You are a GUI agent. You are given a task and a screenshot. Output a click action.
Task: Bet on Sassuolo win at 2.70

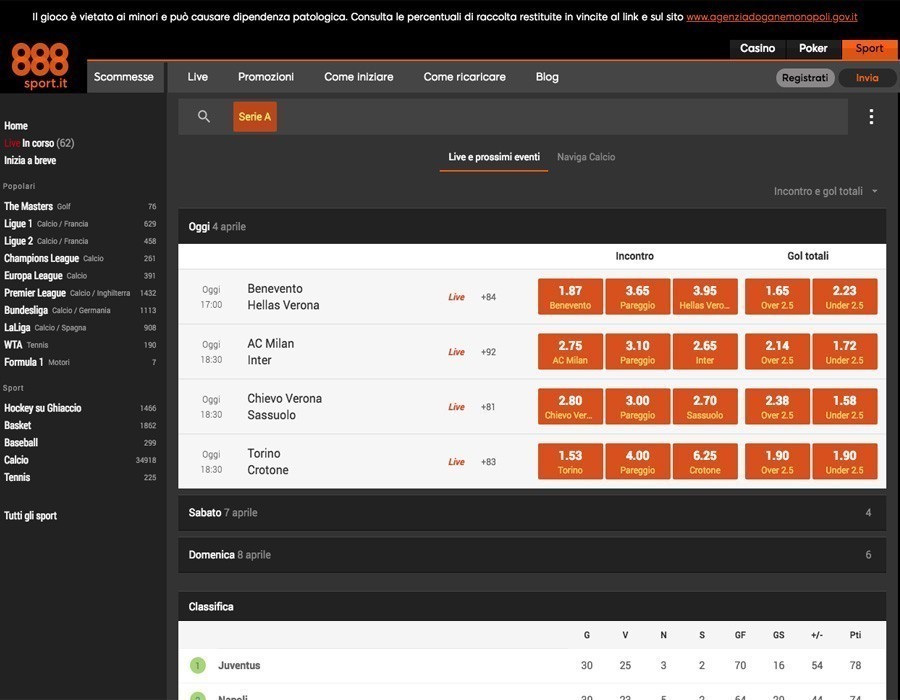point(705,407)
